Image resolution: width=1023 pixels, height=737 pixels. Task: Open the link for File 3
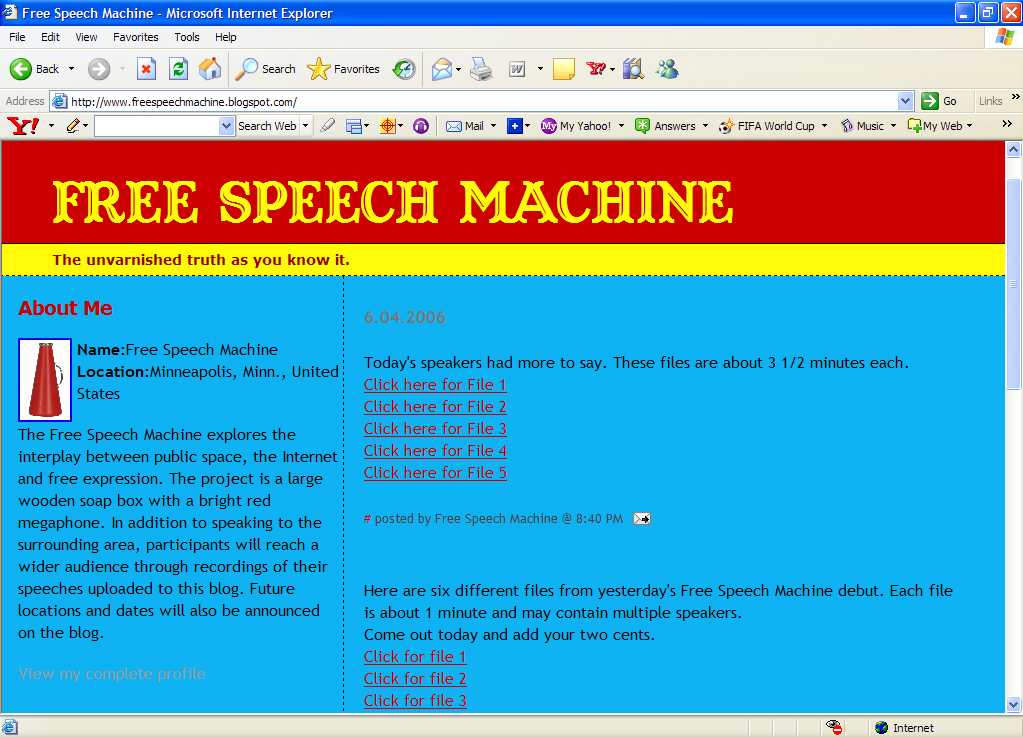coord(435,428)
